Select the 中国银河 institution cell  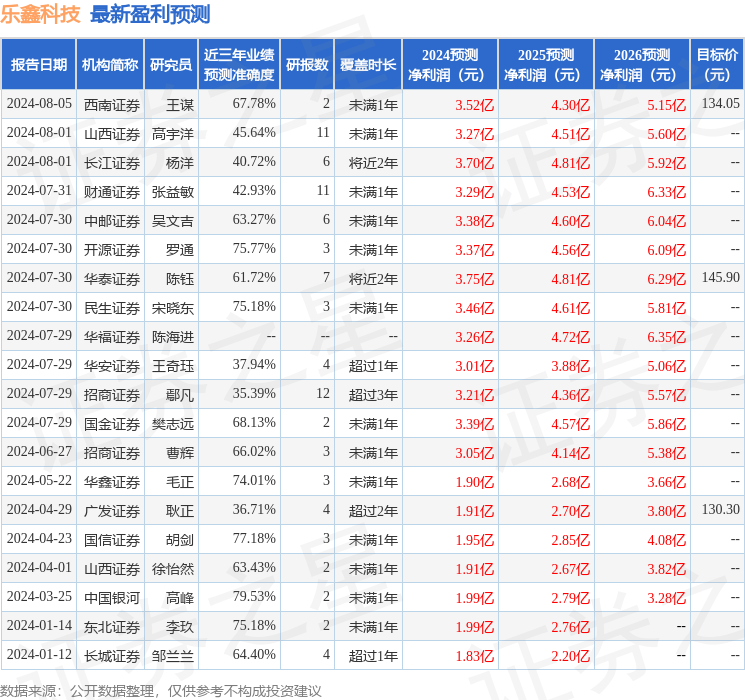pyautogui.click(x=112, y=598)
